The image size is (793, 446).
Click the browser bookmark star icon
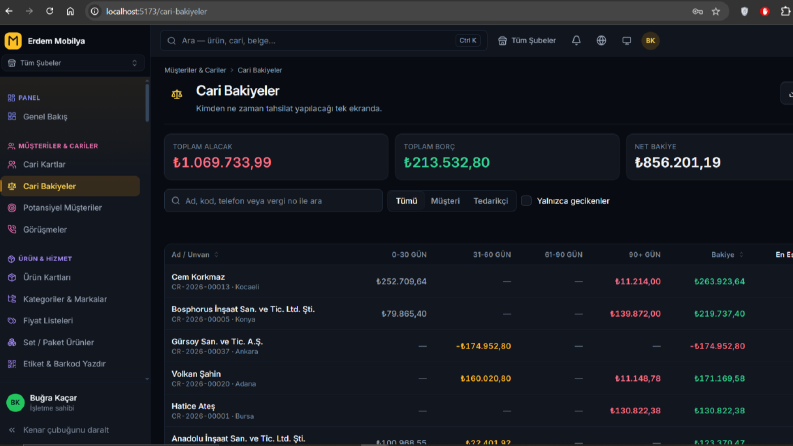click(x=716, y=11)
